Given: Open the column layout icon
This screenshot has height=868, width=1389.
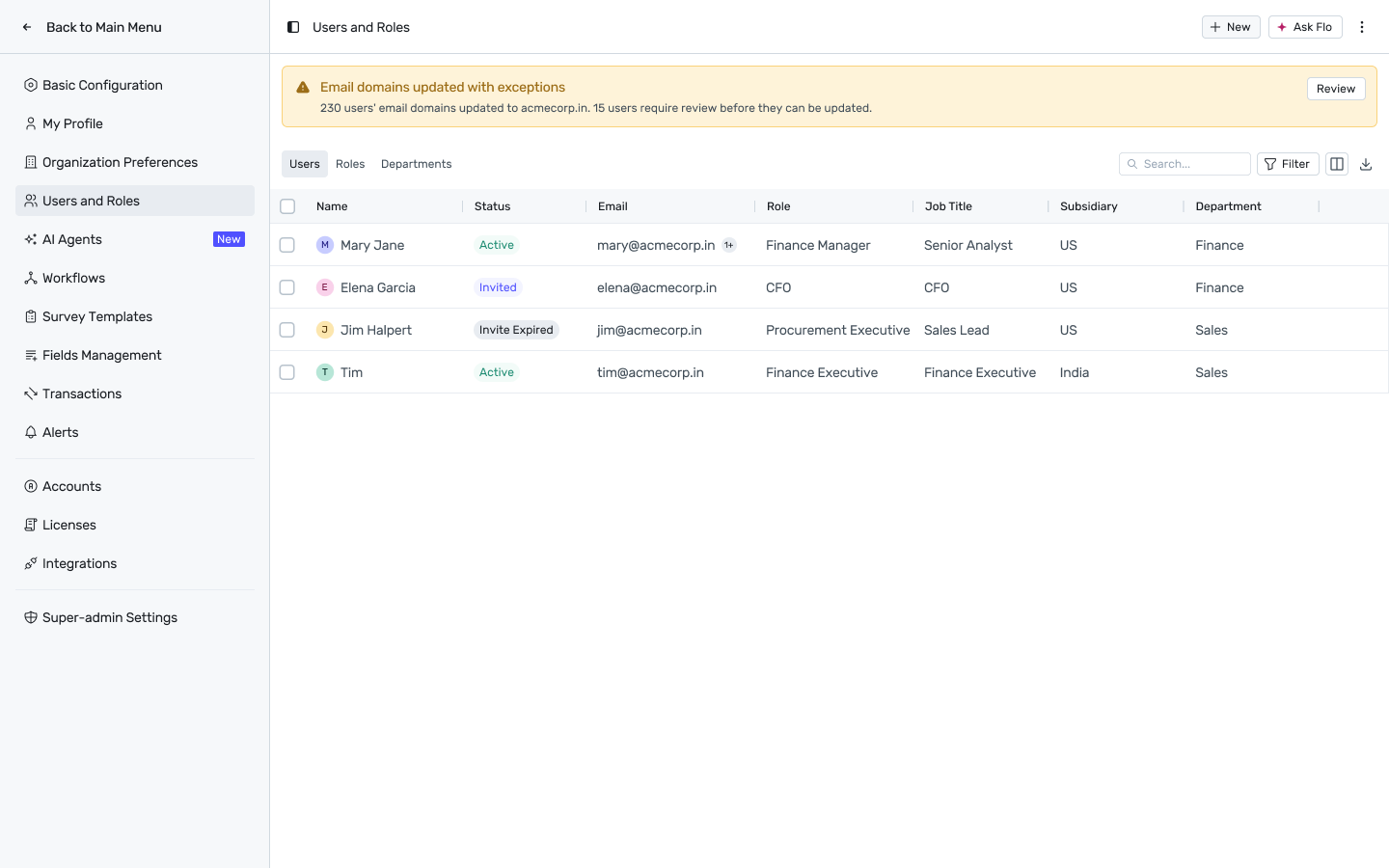Looking at the screenshot, I should point(1337,164).
